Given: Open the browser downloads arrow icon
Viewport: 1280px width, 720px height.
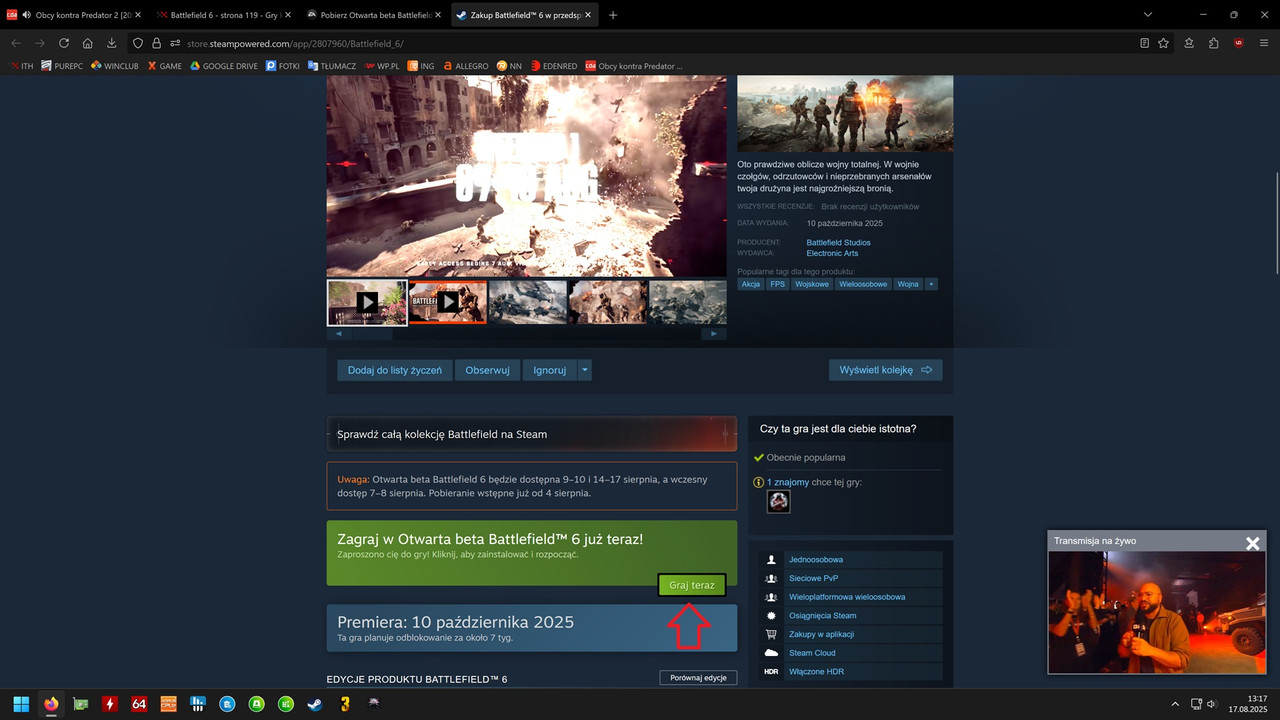Looking at the screenshot, I should 112,43.
